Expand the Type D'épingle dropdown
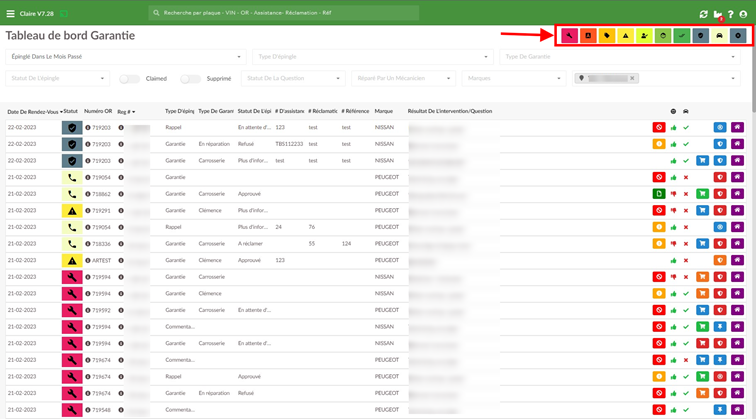 (373, 57)
